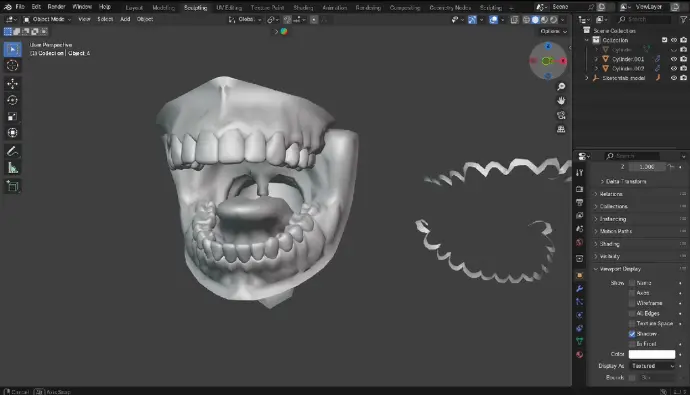Screen dimensions: 690x395
Task: Switch perspective/orthographic grid icon
Action: pyautogui.click(x=561, y=129)
